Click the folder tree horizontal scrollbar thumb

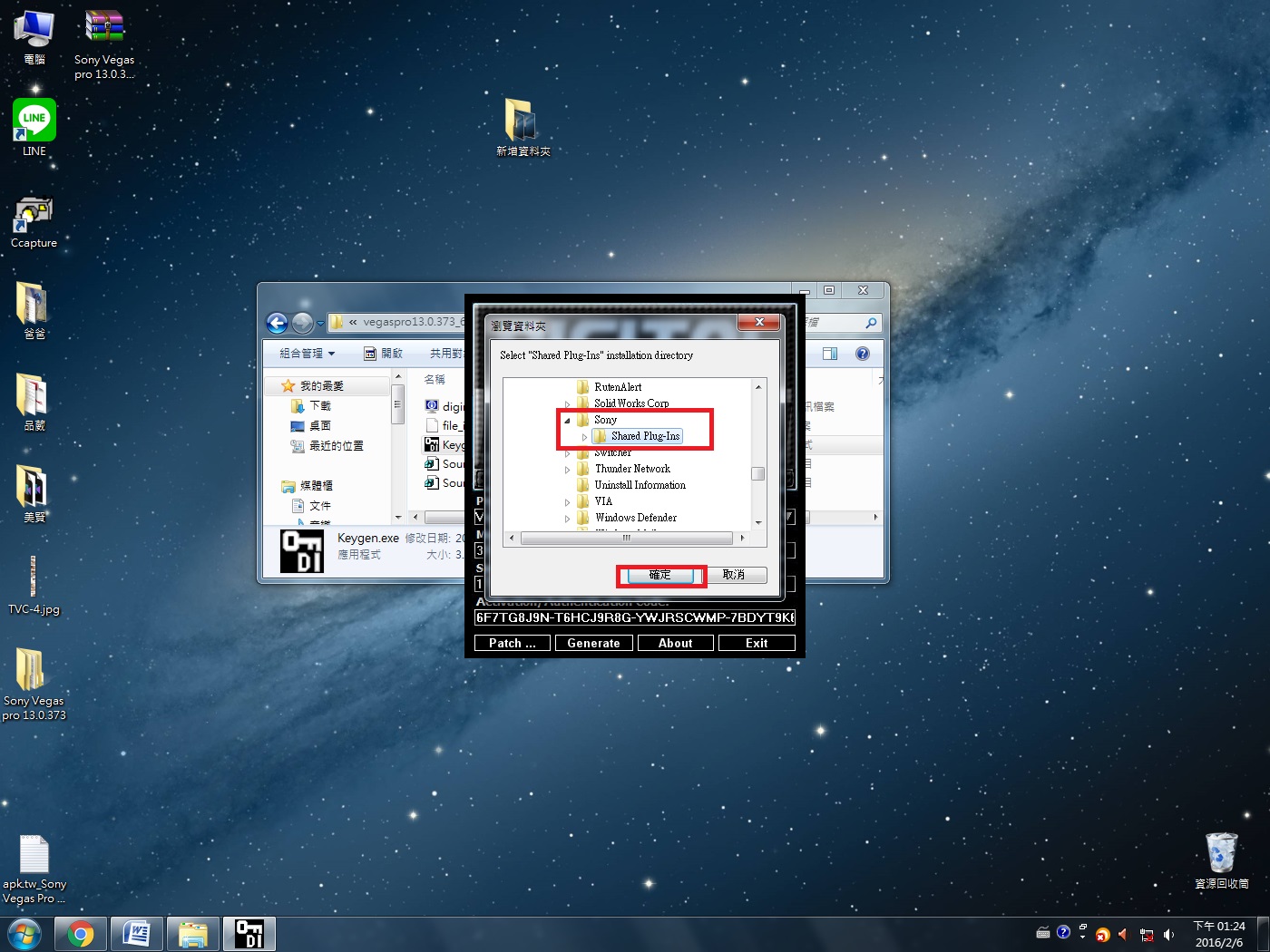point(626,538)
